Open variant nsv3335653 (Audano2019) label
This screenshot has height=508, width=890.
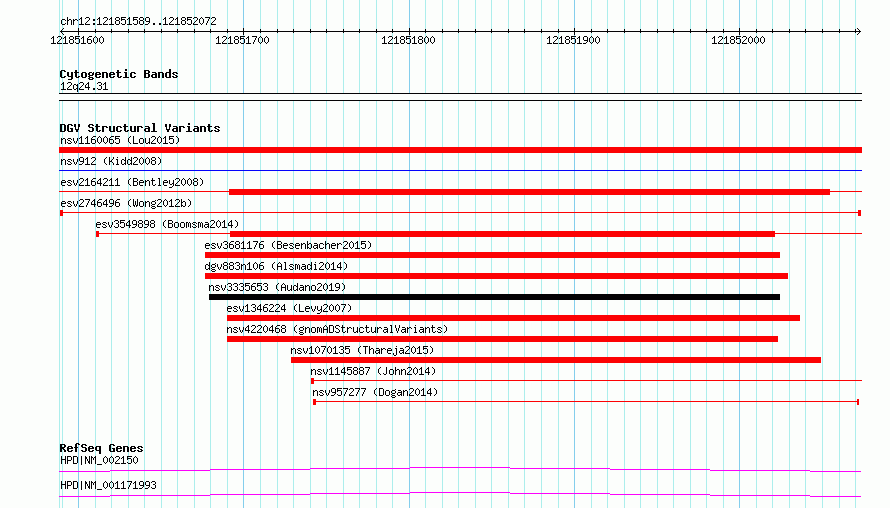(x=277, y=287)
